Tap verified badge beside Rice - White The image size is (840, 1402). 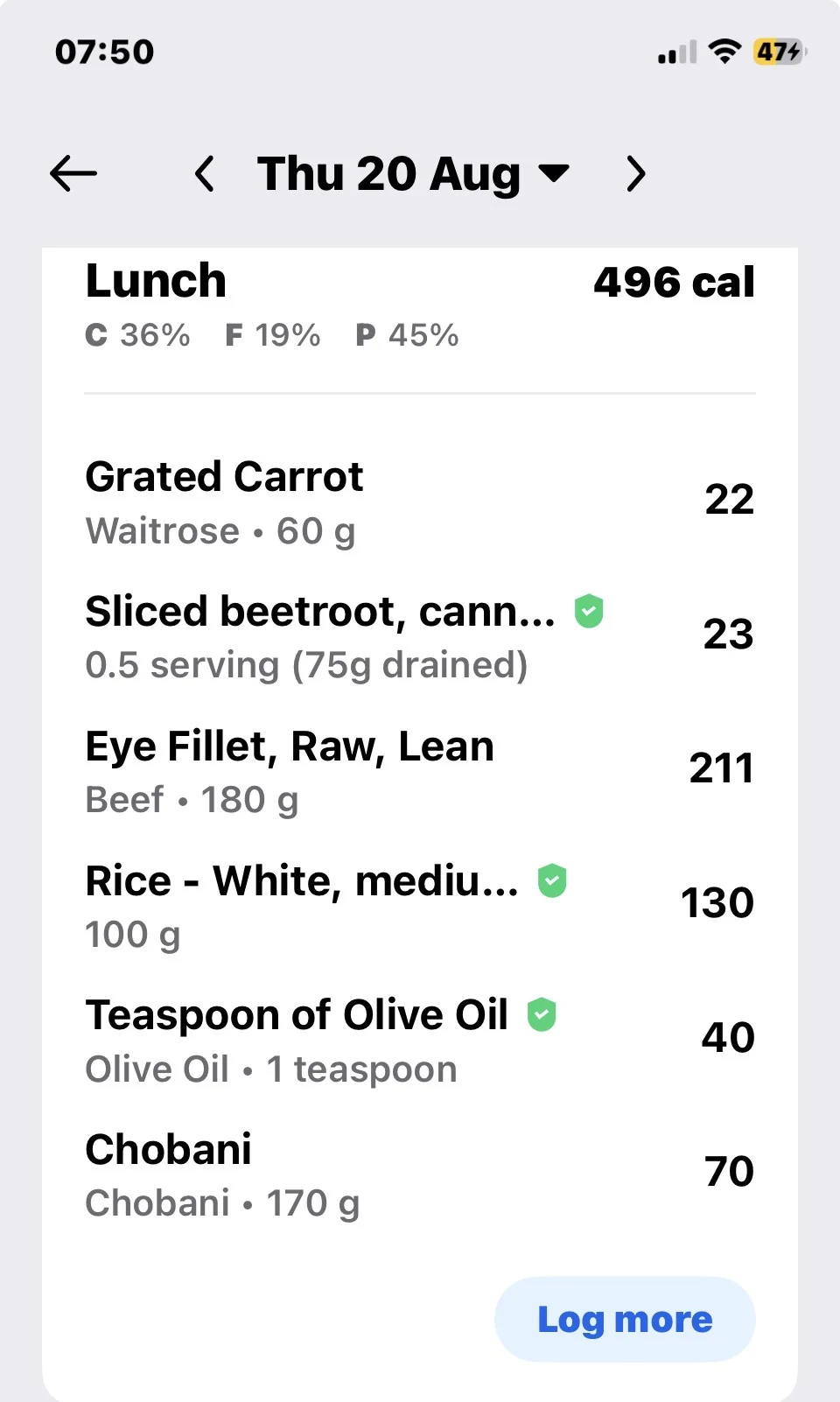[x=552, y=880]
